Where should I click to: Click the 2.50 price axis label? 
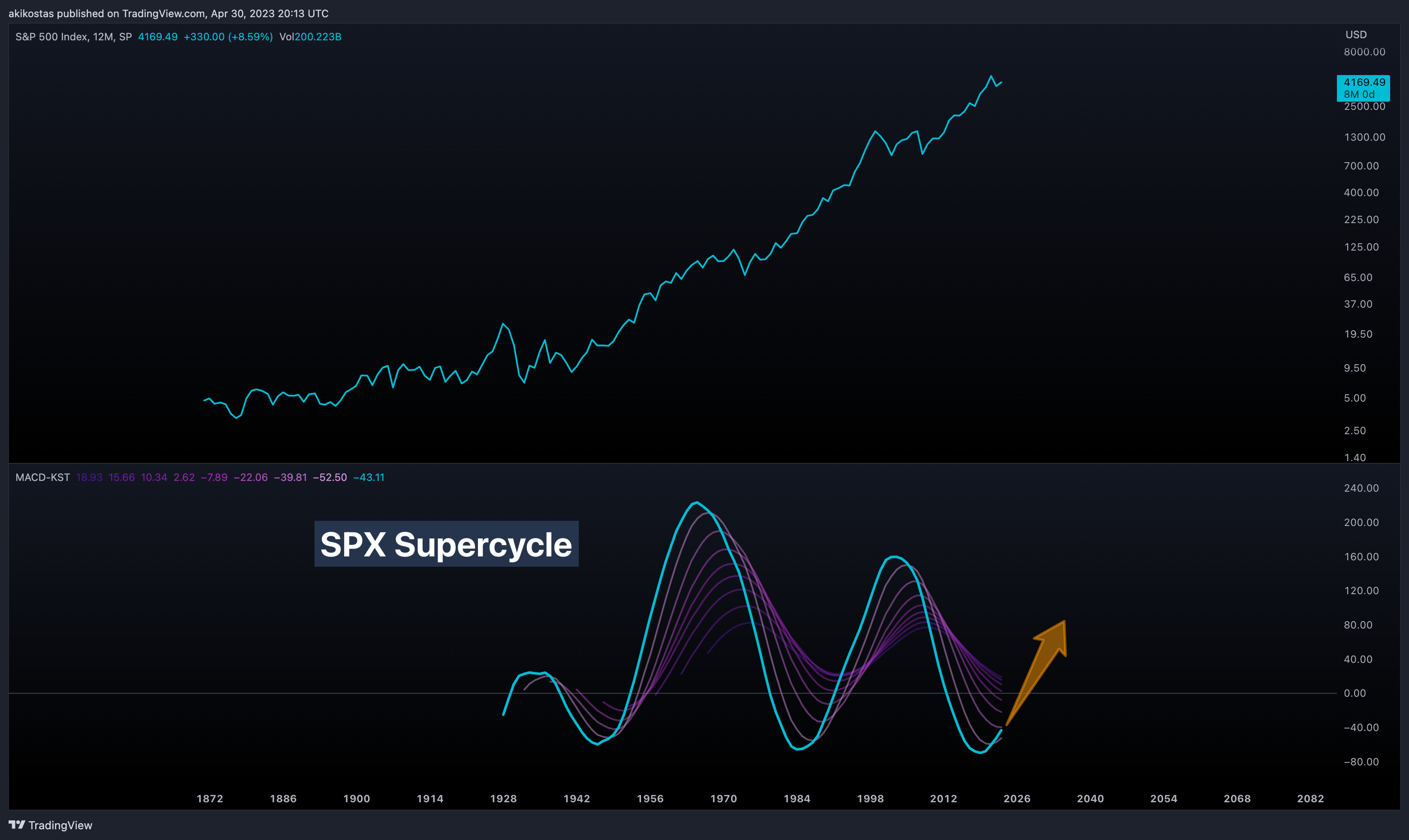1355,431
